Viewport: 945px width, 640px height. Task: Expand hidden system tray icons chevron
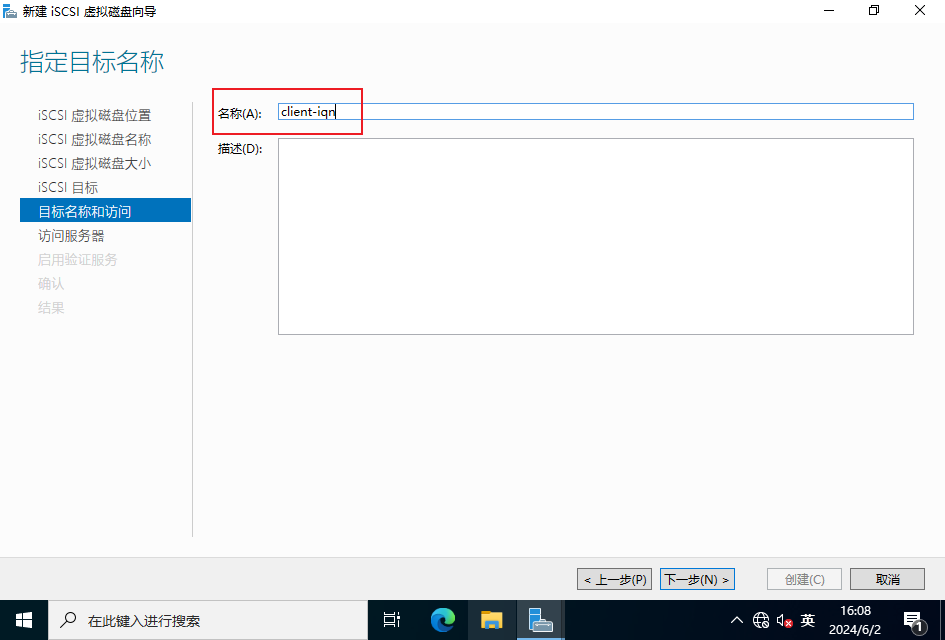737,620
